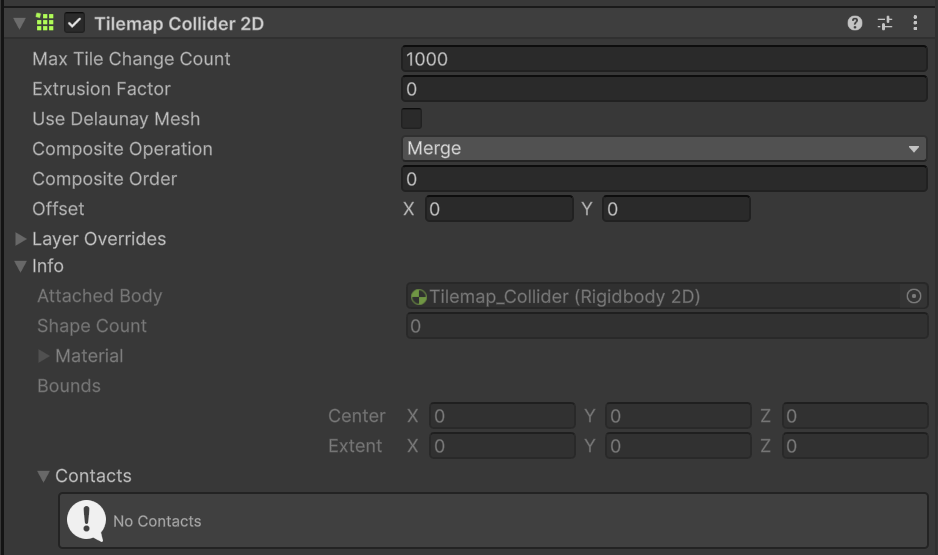
Task: Open the Composite Operation dropdown
Action: [x=664, y=149]
